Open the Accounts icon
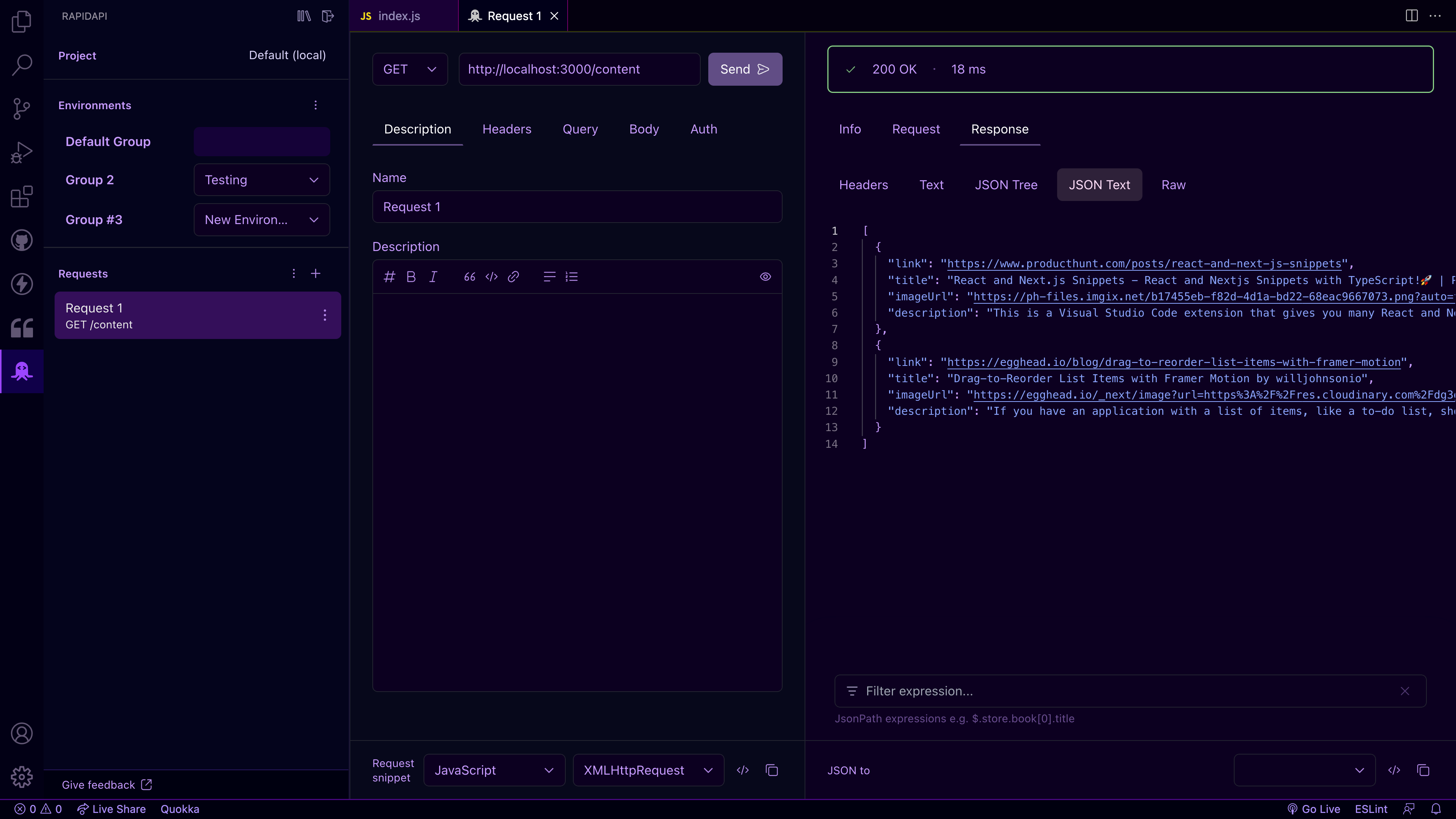 (x=22, y=733)
